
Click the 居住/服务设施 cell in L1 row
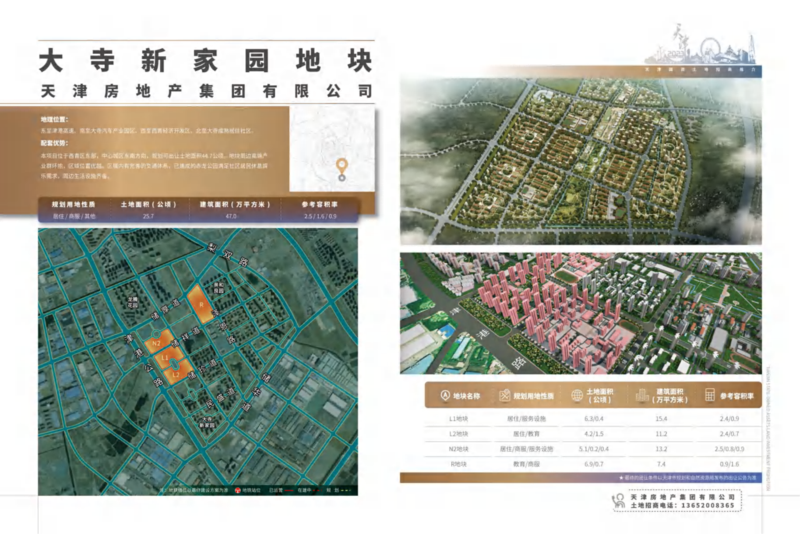[526, 419]
